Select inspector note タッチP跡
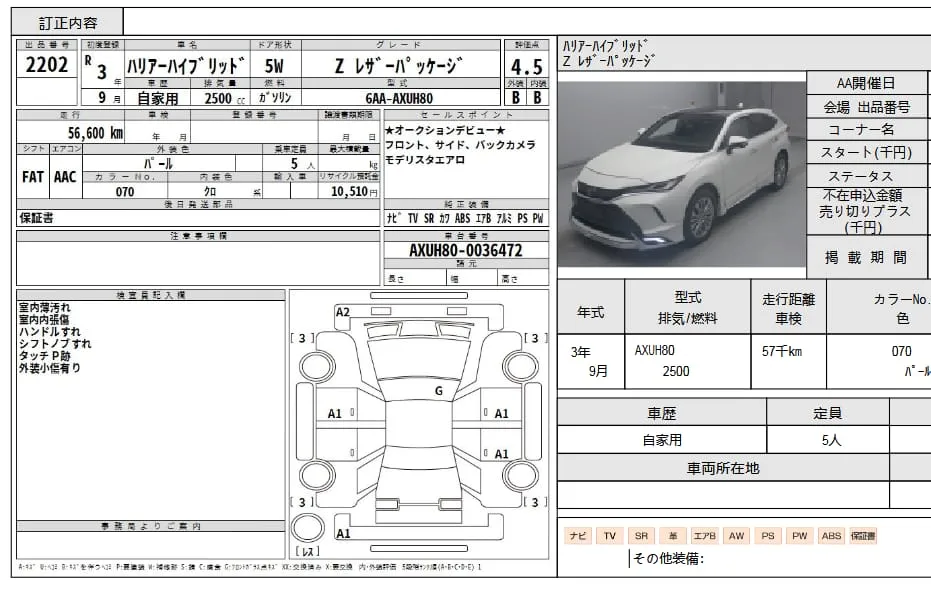The height and width of the screenshot is (601, 931). 45,356
